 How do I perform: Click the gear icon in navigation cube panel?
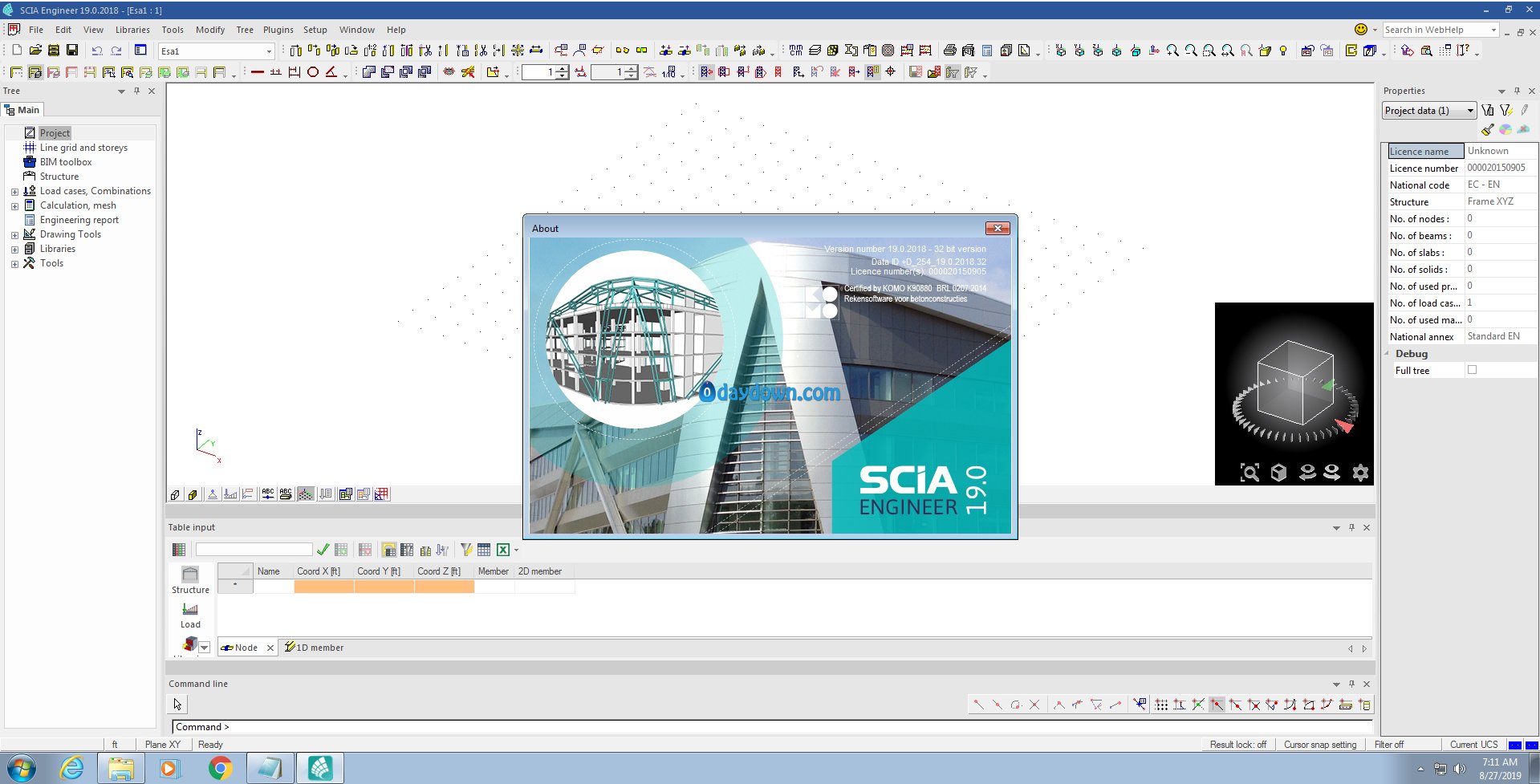click(x=1360, y=473)
